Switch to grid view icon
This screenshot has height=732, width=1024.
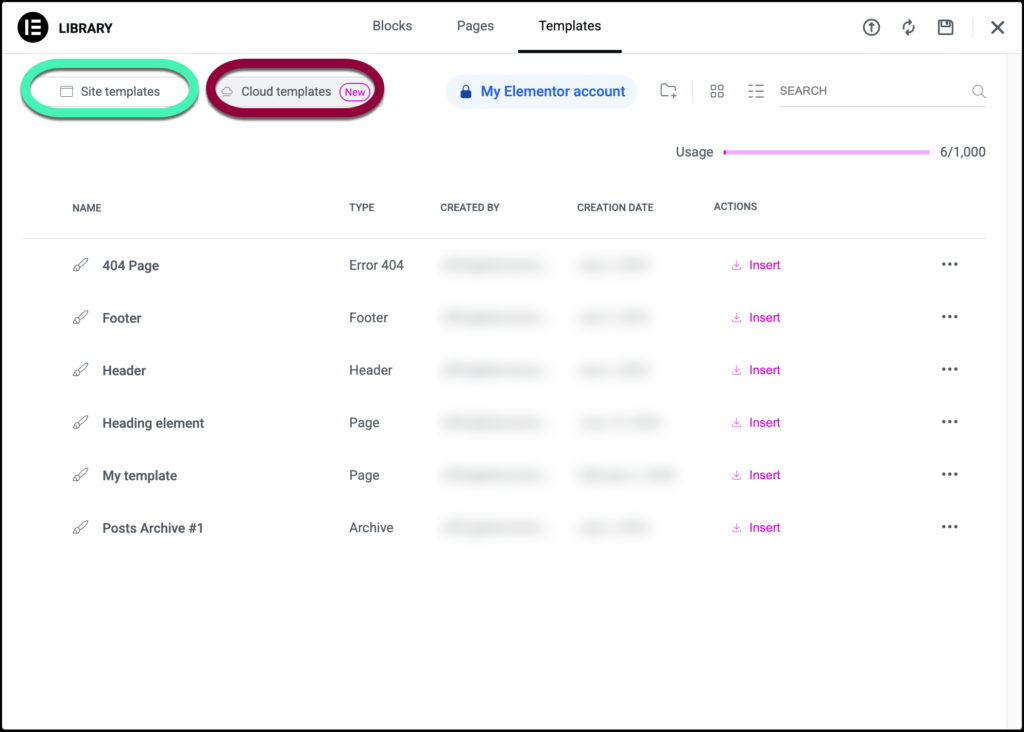pos(717,91)
